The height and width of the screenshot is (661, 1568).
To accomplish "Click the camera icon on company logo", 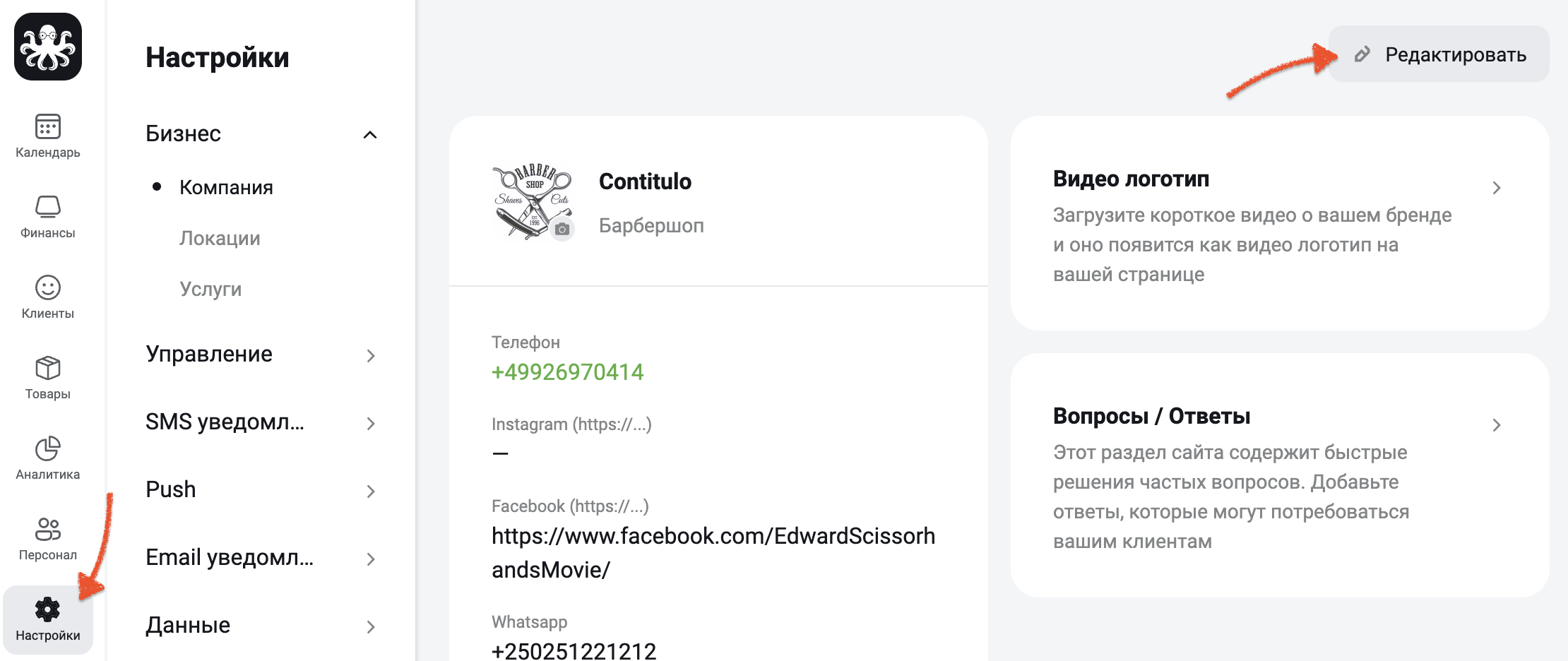I will 562,230.
